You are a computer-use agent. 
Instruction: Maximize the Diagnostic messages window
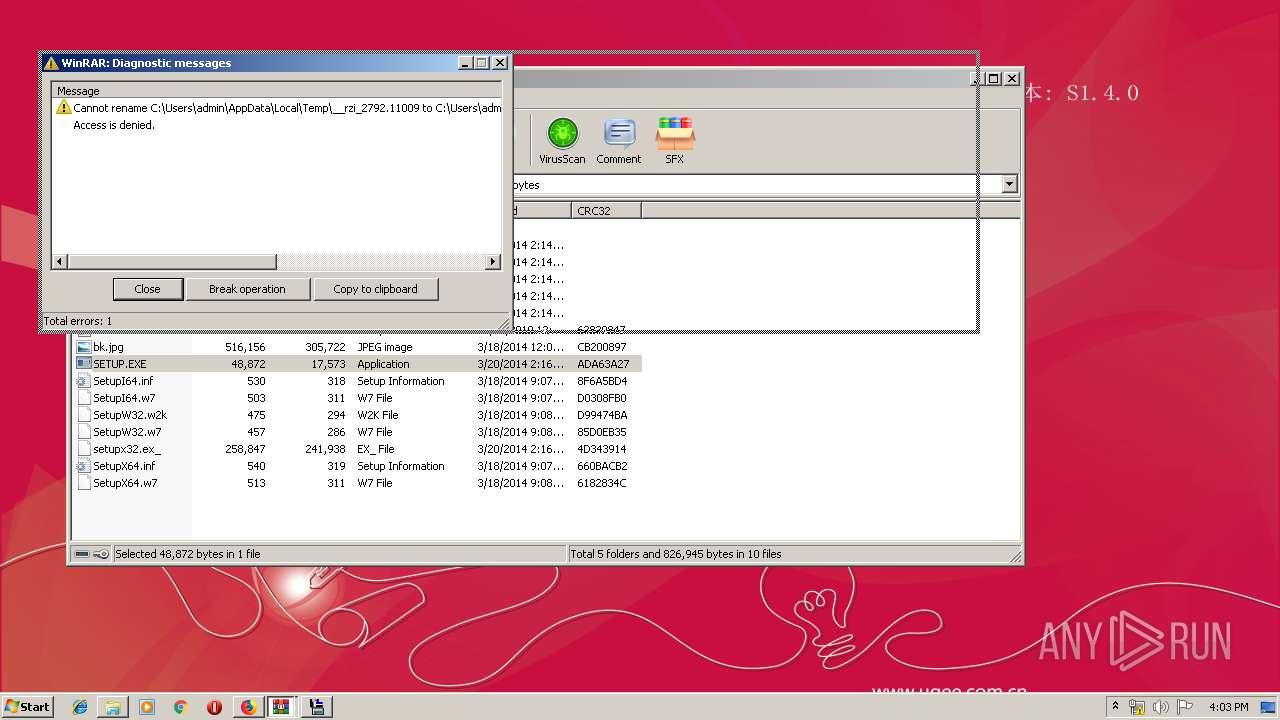pyautogui.click(x=482, y=62)
